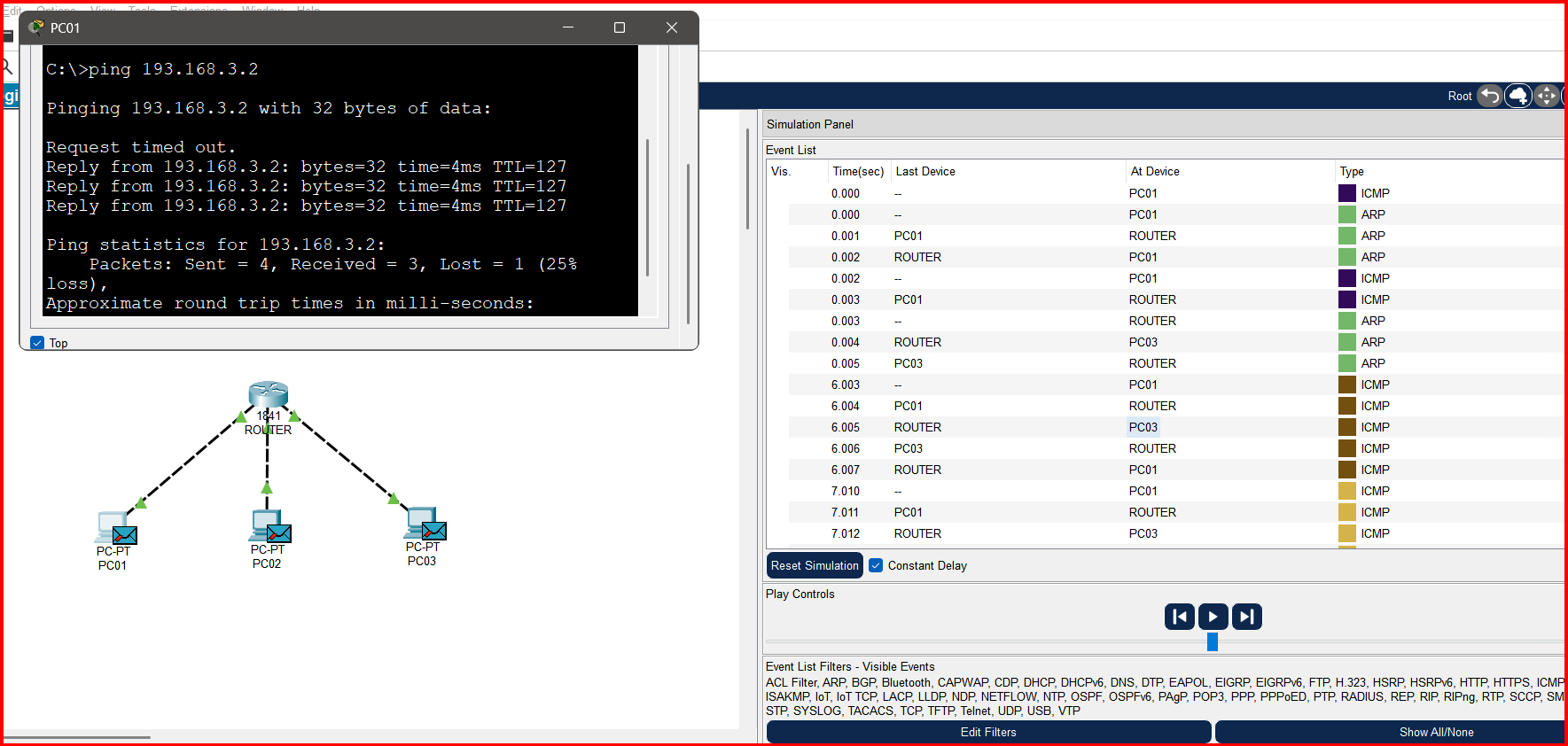Click the 'Root' label in the top bar
Screen dimensions: 1568x746
1460,96
